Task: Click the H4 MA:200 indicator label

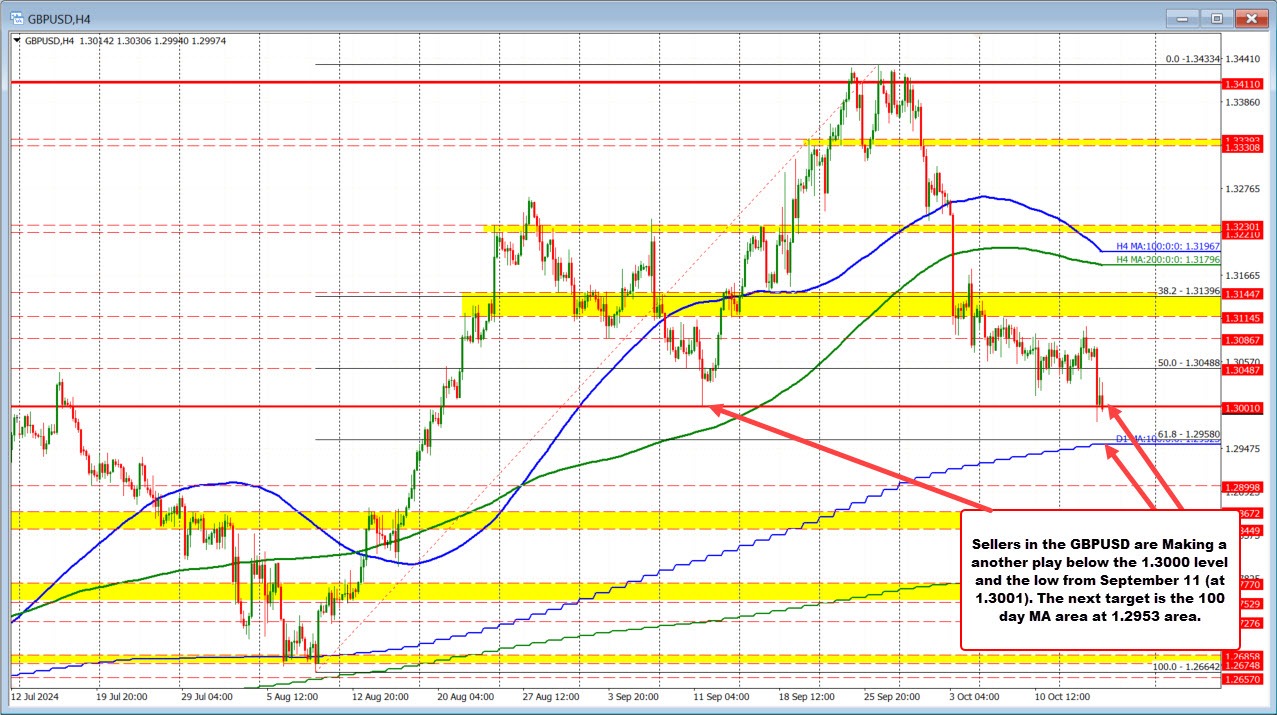Action: (1167, 260)
